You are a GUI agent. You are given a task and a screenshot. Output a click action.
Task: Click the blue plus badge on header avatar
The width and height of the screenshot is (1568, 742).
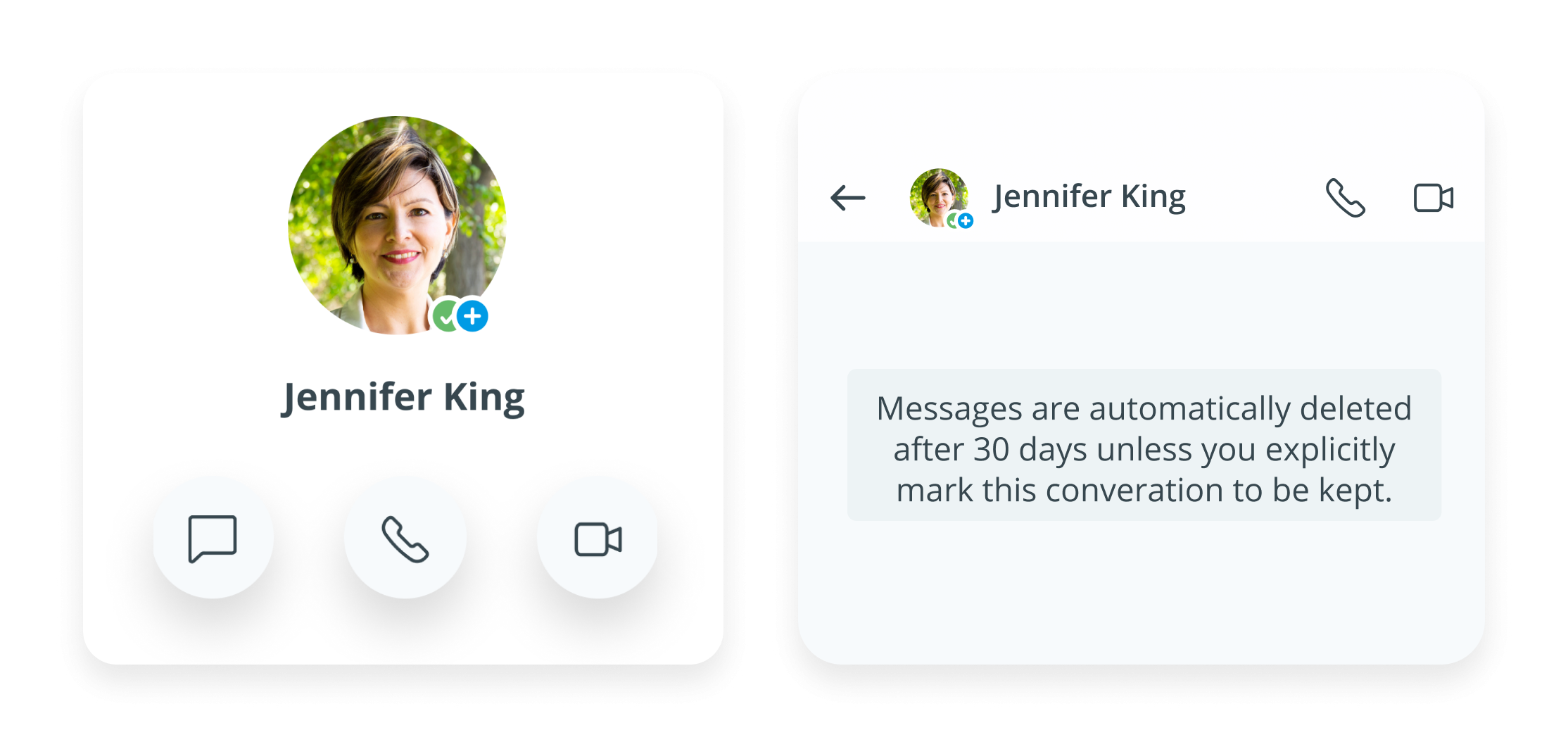click(x=966, y=221)
